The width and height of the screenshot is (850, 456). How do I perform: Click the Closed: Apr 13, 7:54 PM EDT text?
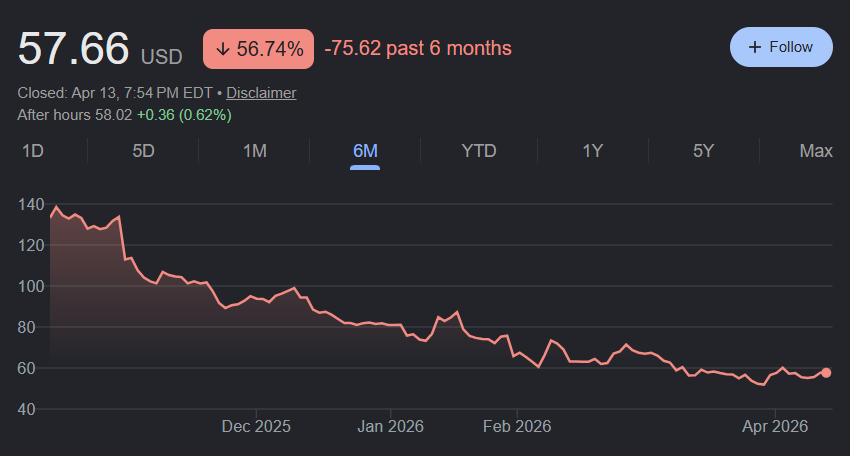coord(115,93)
